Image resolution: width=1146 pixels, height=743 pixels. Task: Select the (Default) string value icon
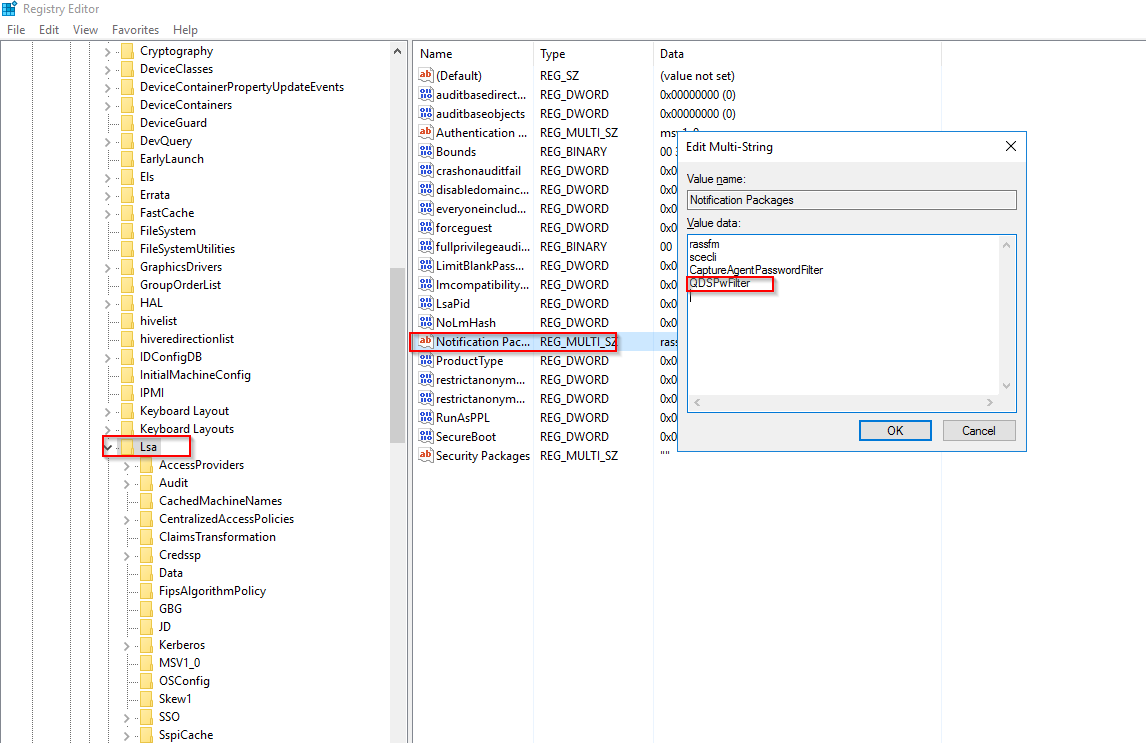coord(425,75)
